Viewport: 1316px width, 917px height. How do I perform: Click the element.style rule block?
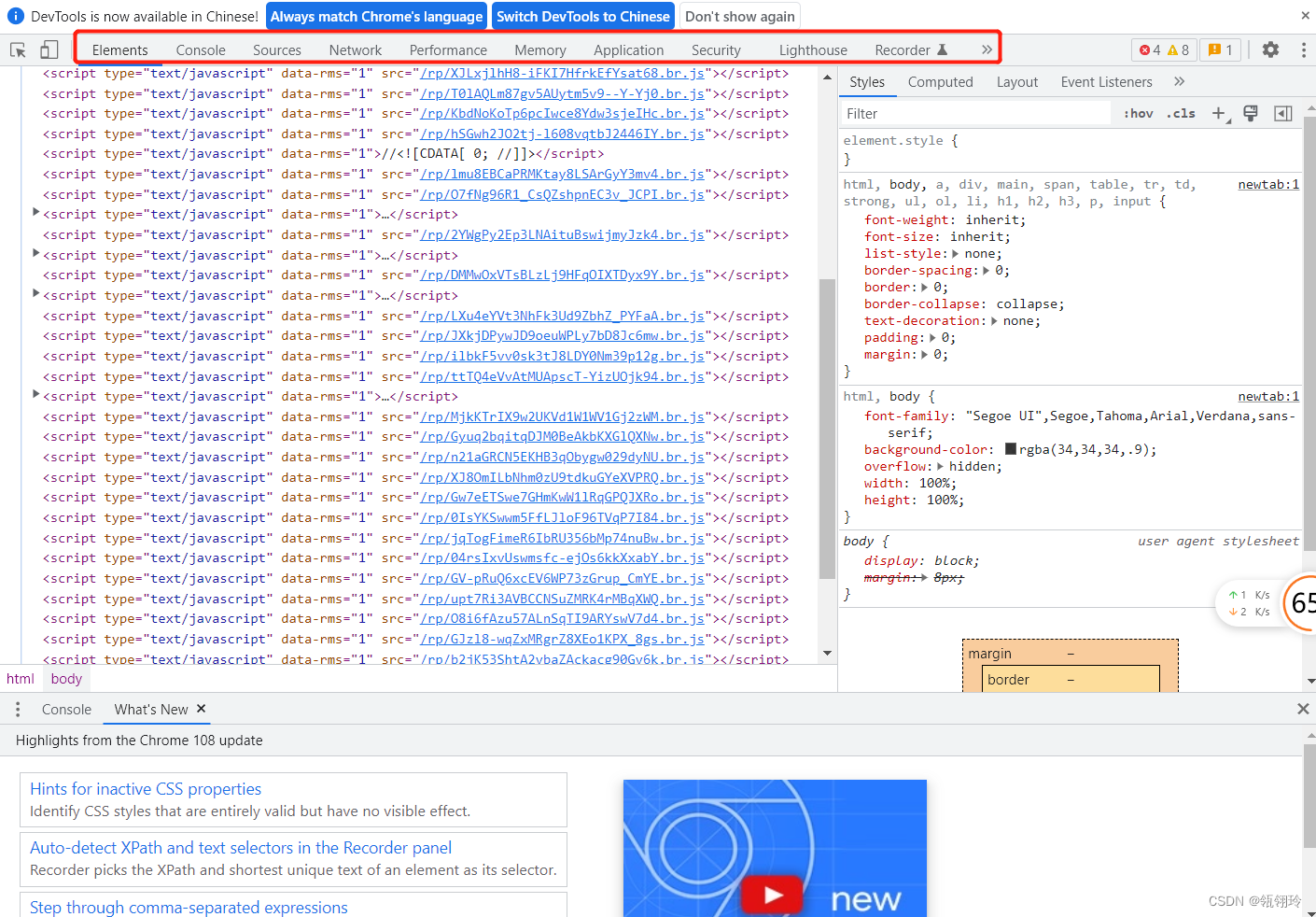tap(1070, 149)
